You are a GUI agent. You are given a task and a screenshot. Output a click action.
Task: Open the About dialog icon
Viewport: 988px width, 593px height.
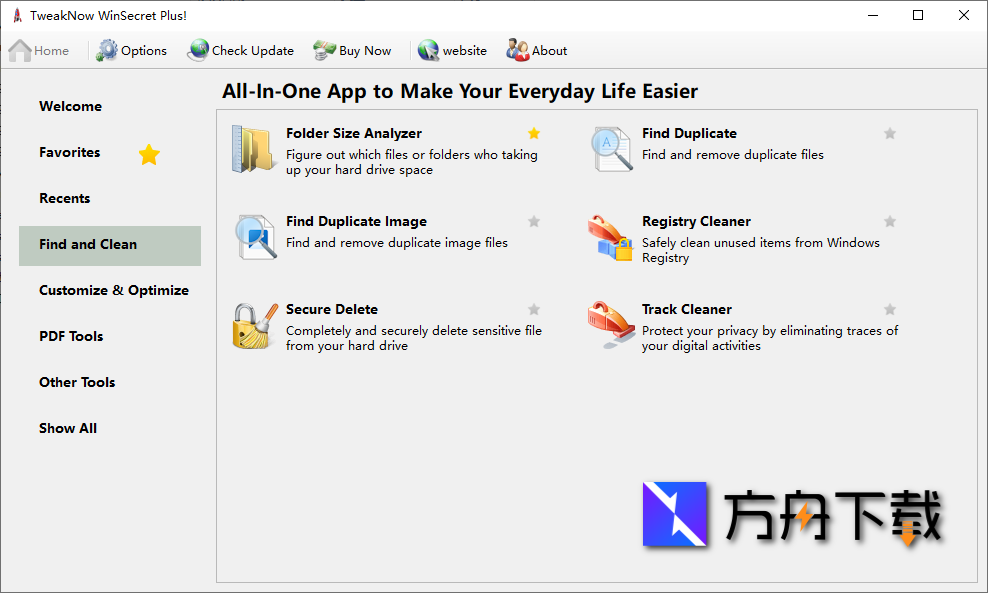(x=518, y=49)
